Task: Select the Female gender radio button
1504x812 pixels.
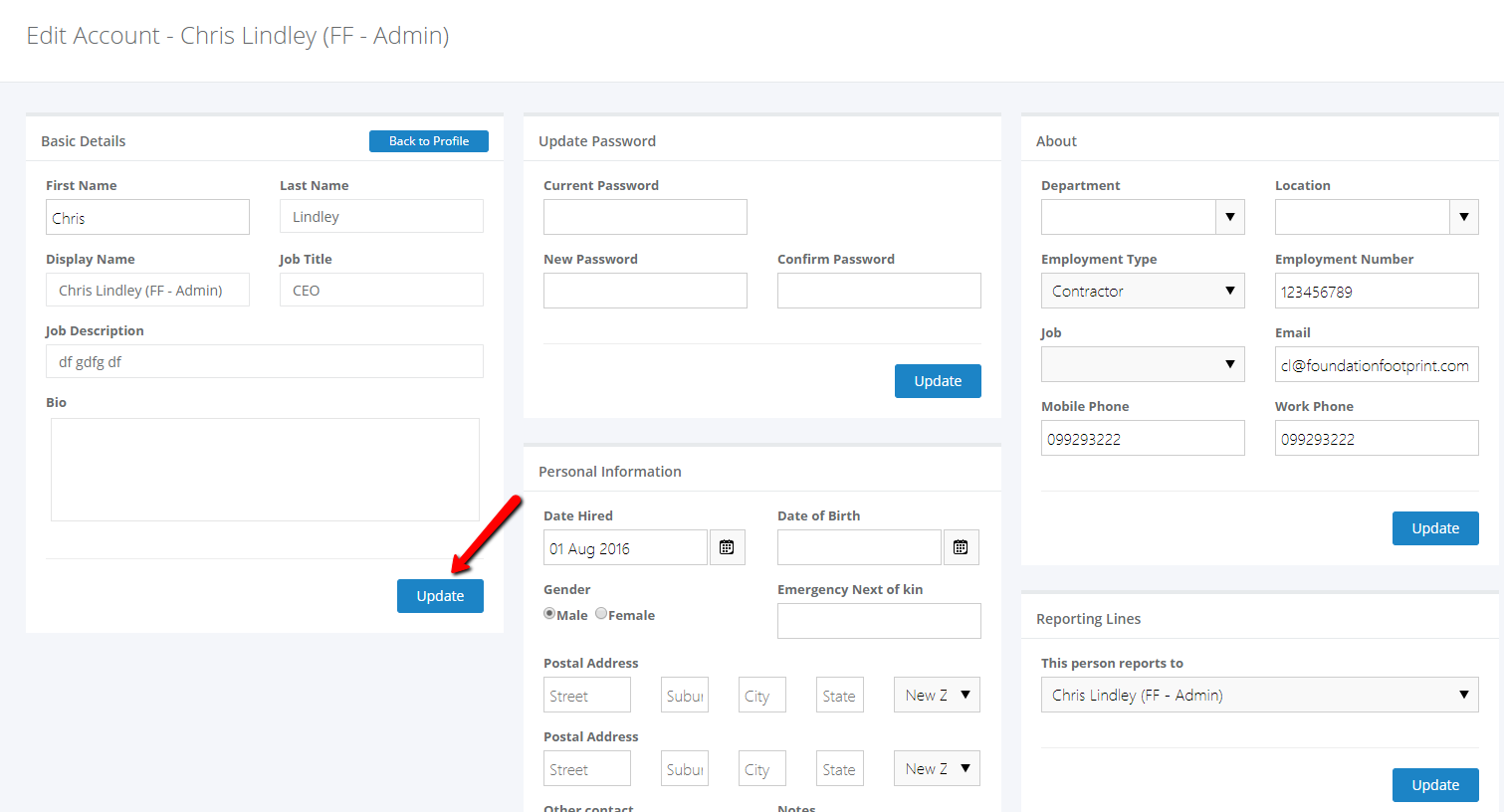Action: click(x=601, y=614)
